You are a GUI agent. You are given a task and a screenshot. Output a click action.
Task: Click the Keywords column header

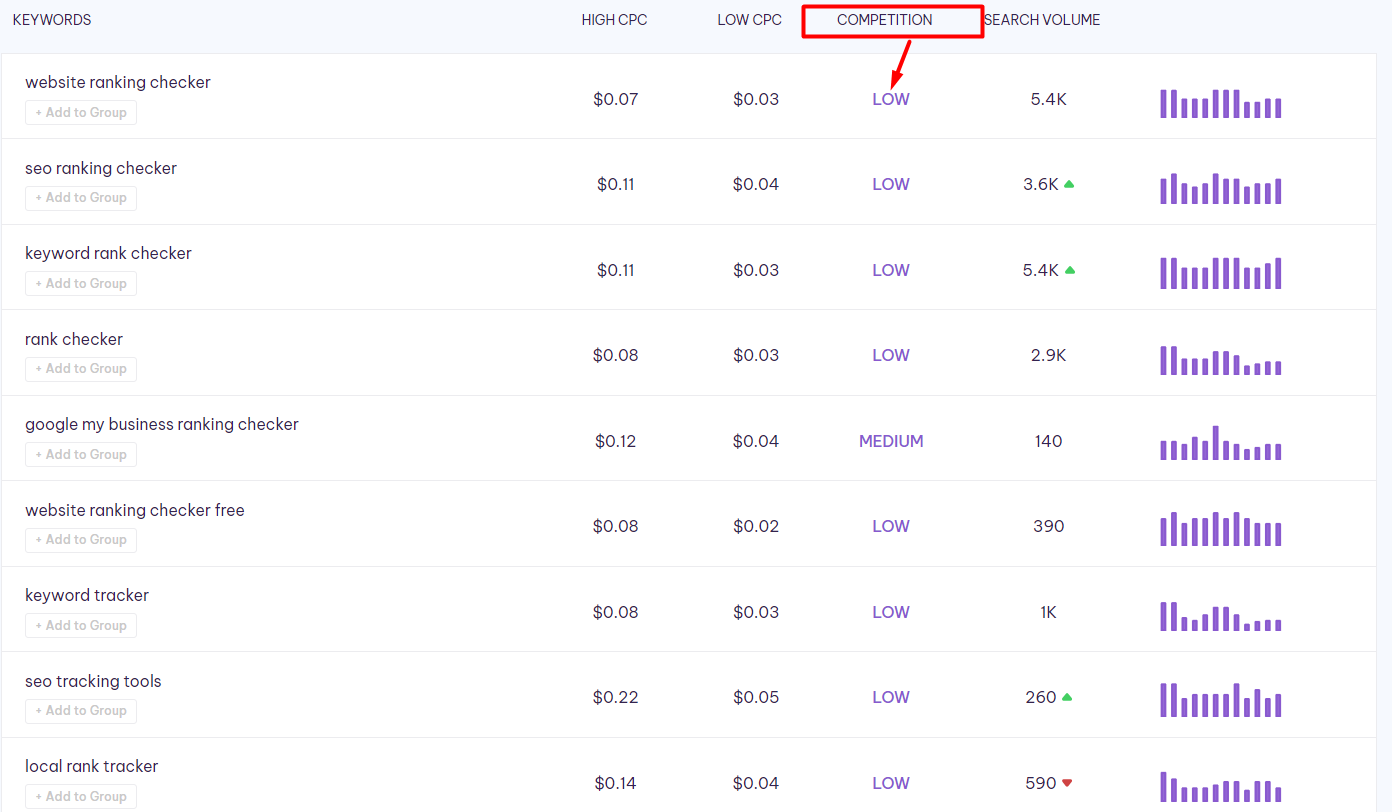point(52,20)
